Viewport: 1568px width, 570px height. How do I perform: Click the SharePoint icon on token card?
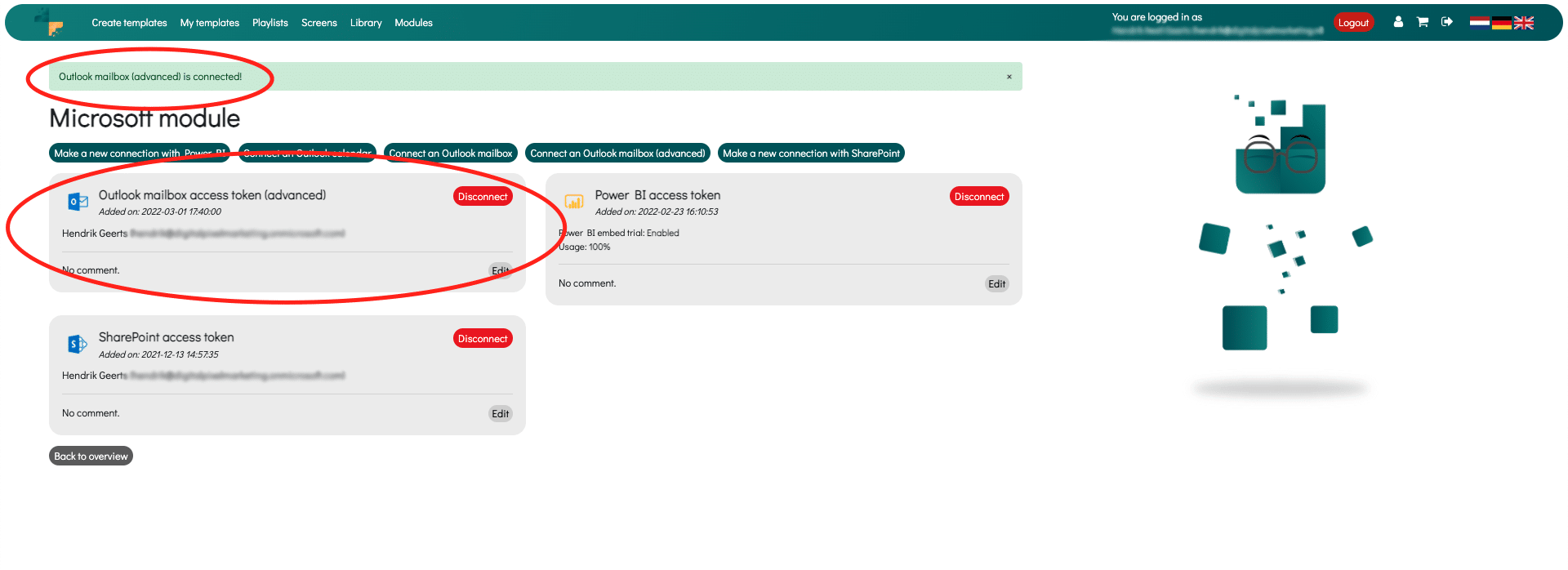(78, 344)
